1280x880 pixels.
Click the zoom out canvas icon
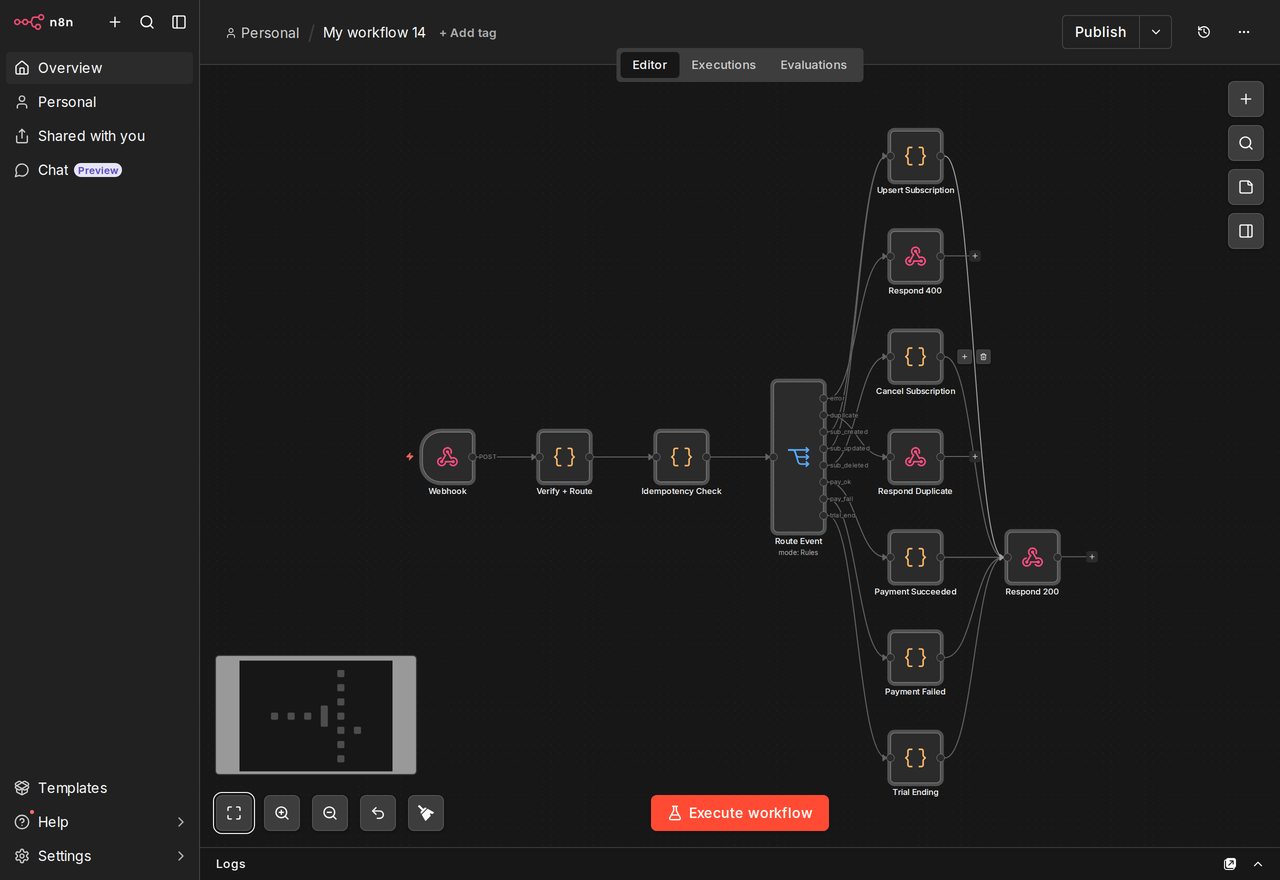coord(330,813)
